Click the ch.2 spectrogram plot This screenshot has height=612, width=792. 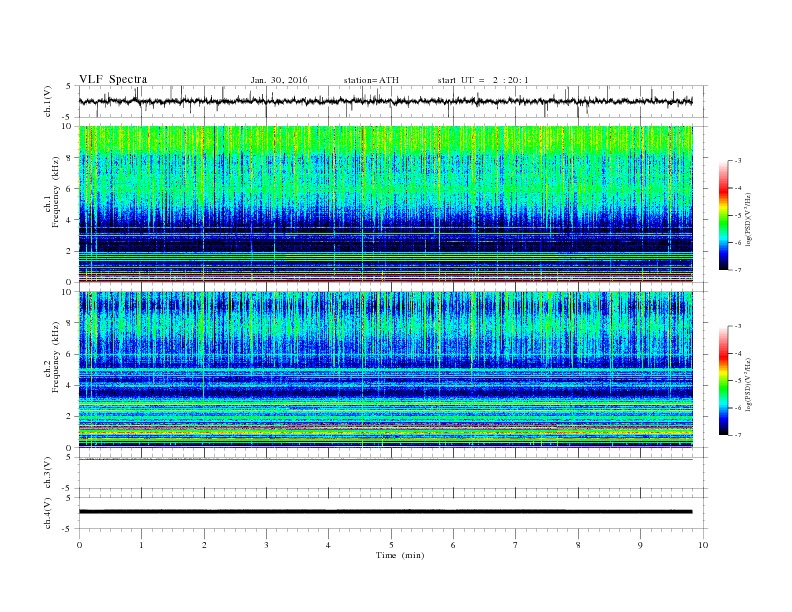(385, 369)
